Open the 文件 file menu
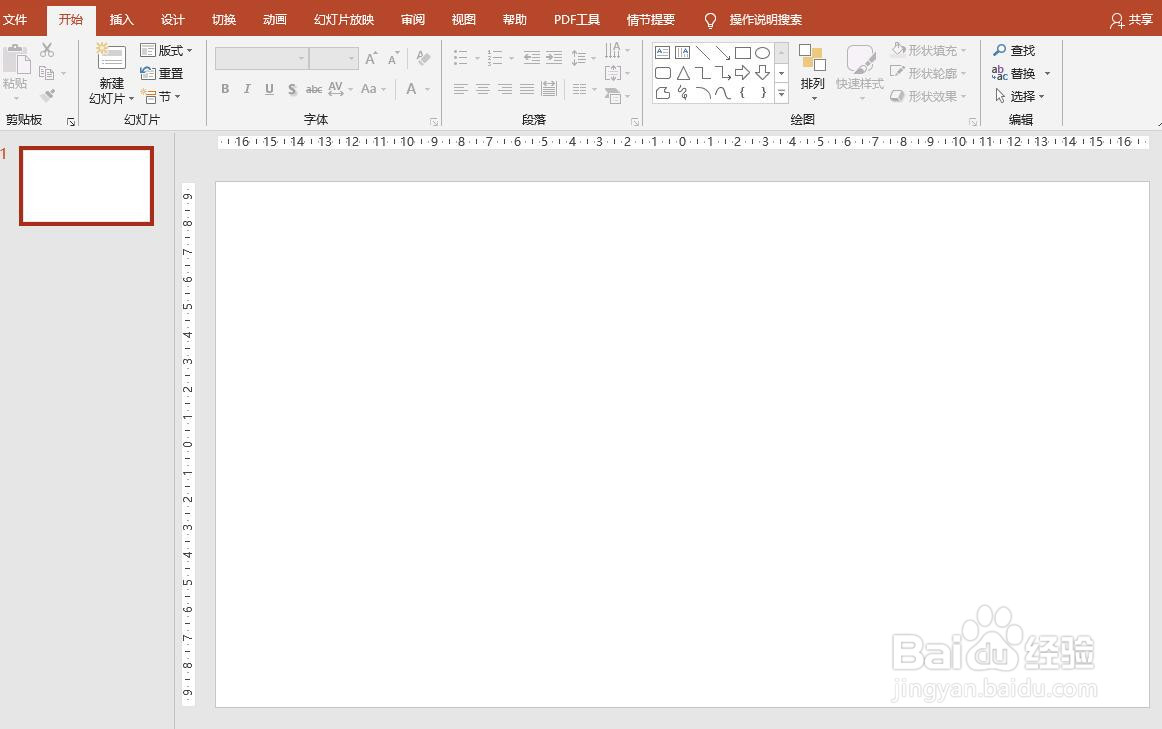This screenshot has height=729, width=1162. [15, 19]
